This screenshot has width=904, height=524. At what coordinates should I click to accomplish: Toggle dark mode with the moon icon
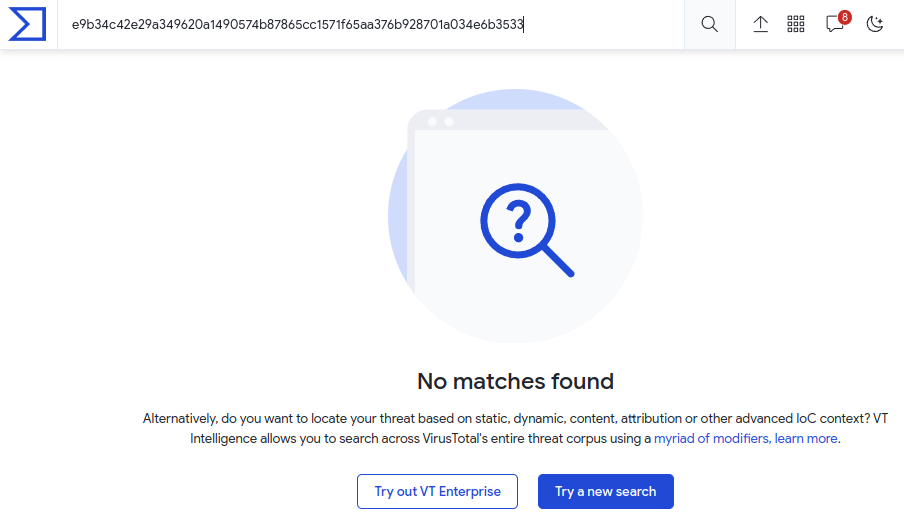[x=875, y=24]
